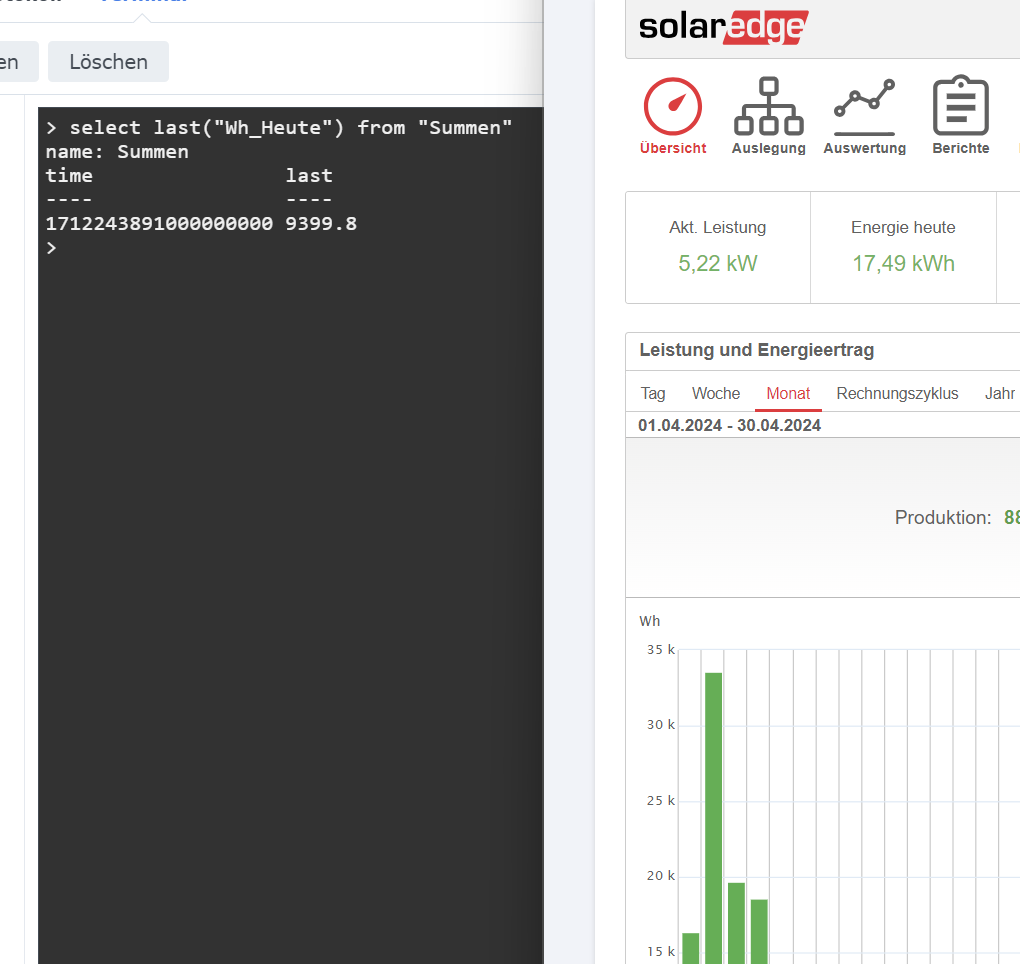Switch to the Tag tab
This screenshot has width=1020, height=964.
653,394
